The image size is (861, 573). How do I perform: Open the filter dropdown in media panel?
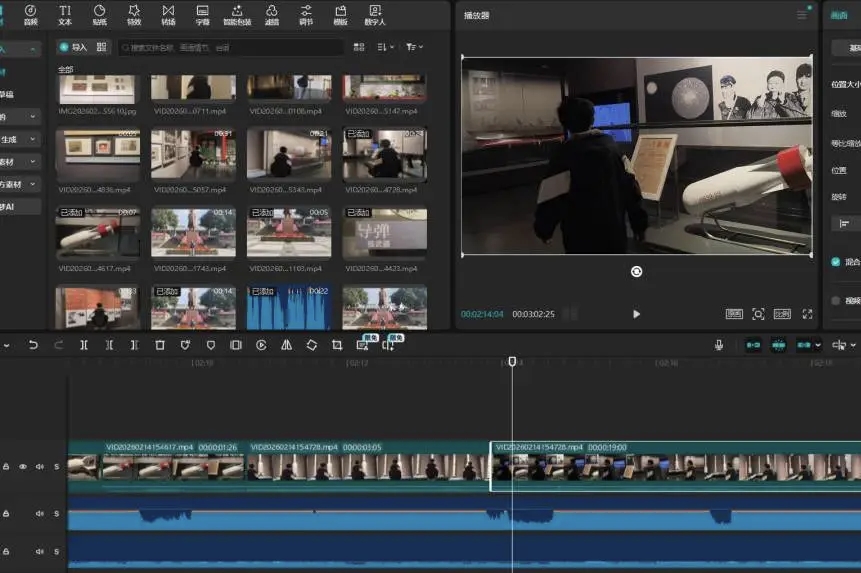click(414, 47)
